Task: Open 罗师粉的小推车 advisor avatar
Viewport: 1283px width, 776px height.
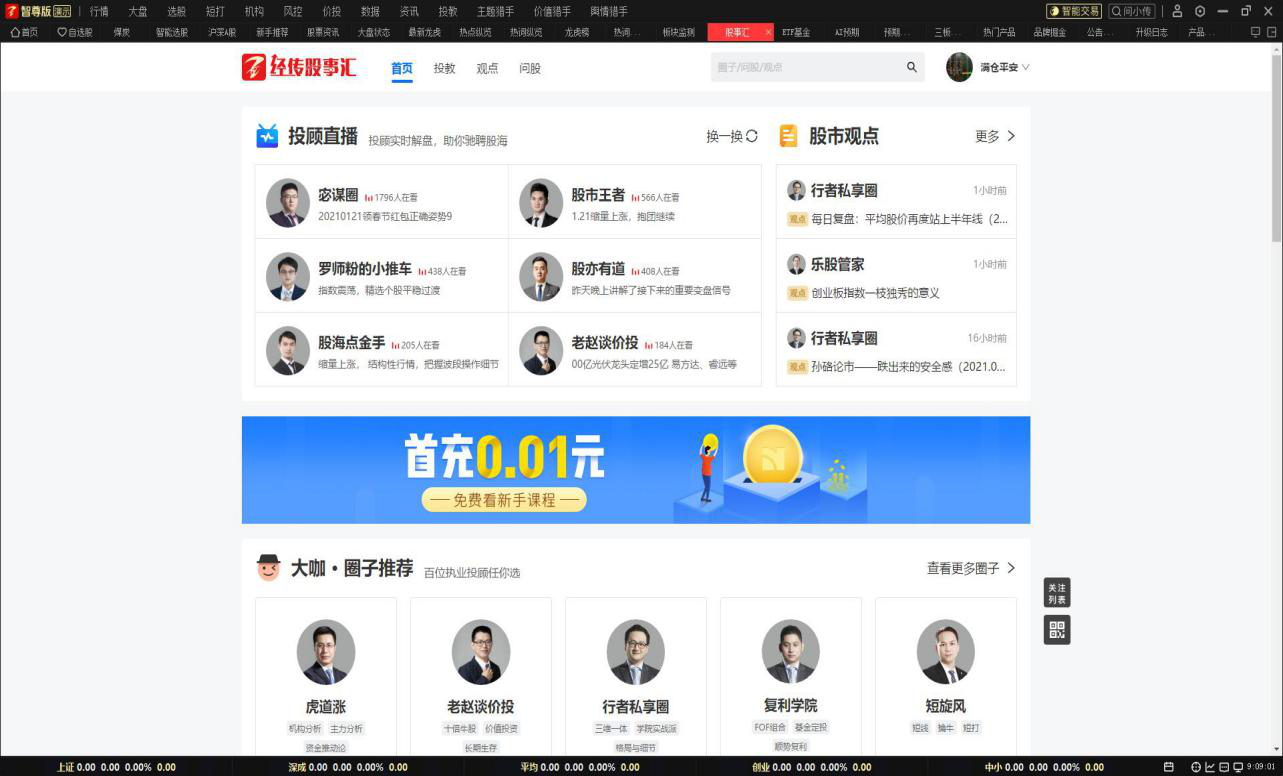Action: (288, 277)
